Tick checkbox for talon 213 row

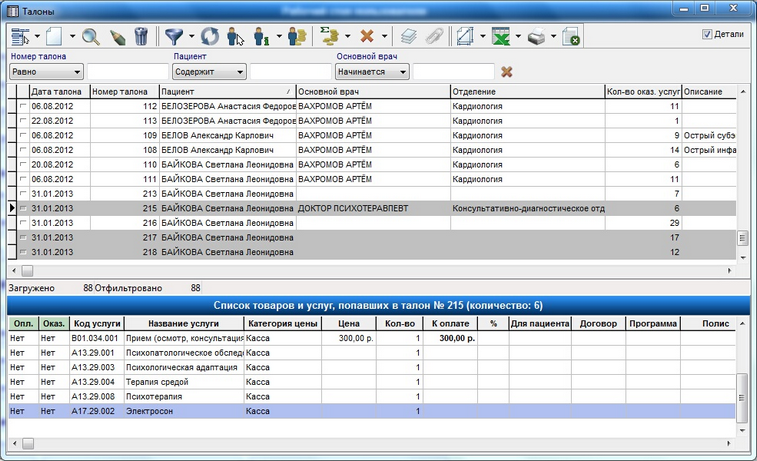point(23,194)
